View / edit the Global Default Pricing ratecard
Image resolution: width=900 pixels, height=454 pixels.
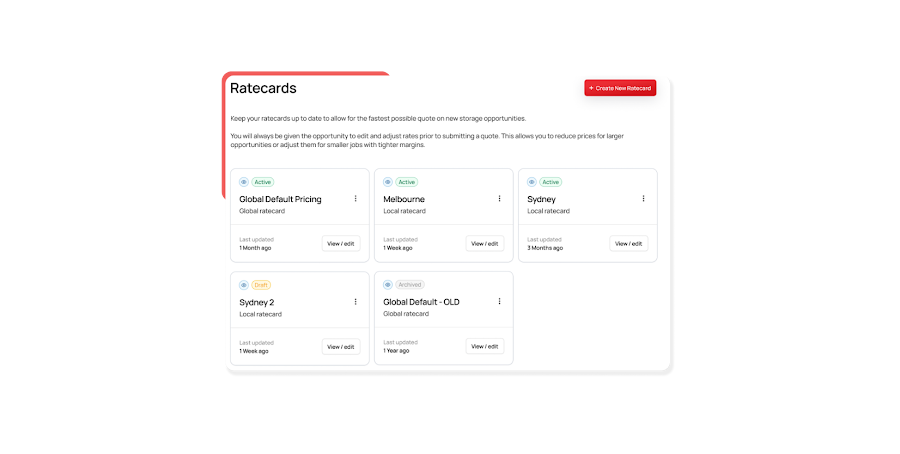[x=341, y=243]
